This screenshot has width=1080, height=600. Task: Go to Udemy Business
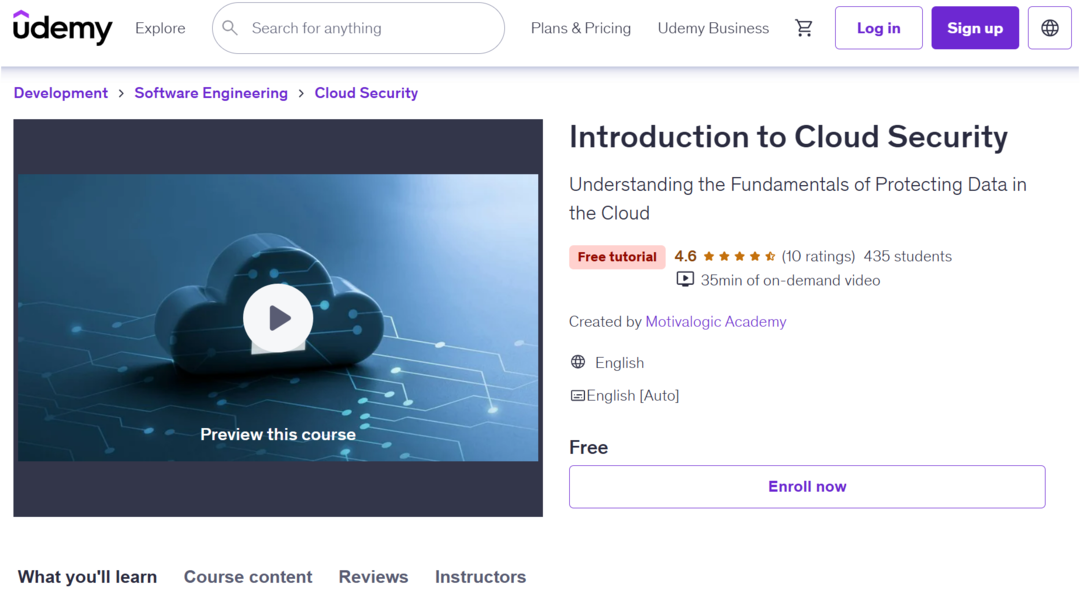[x=713, y=28]
